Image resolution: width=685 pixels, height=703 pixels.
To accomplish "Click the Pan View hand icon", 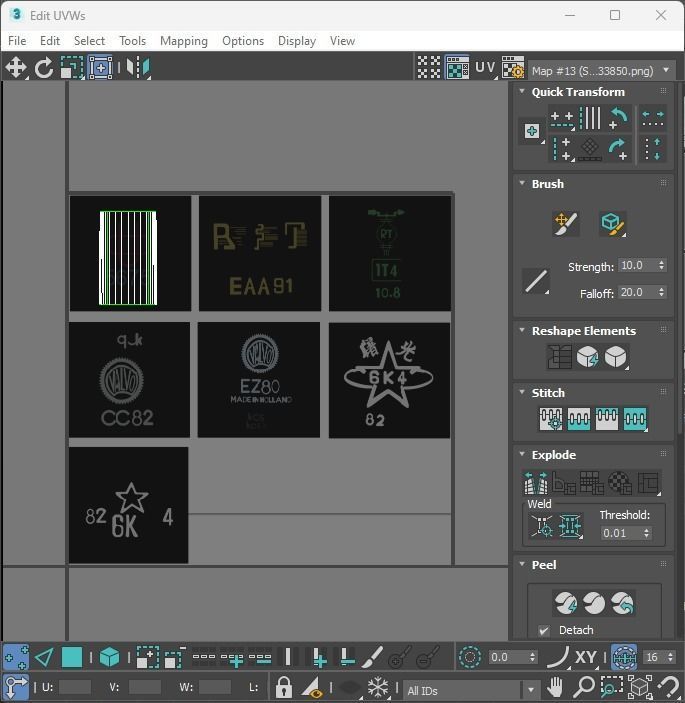I will coord(555,686).
